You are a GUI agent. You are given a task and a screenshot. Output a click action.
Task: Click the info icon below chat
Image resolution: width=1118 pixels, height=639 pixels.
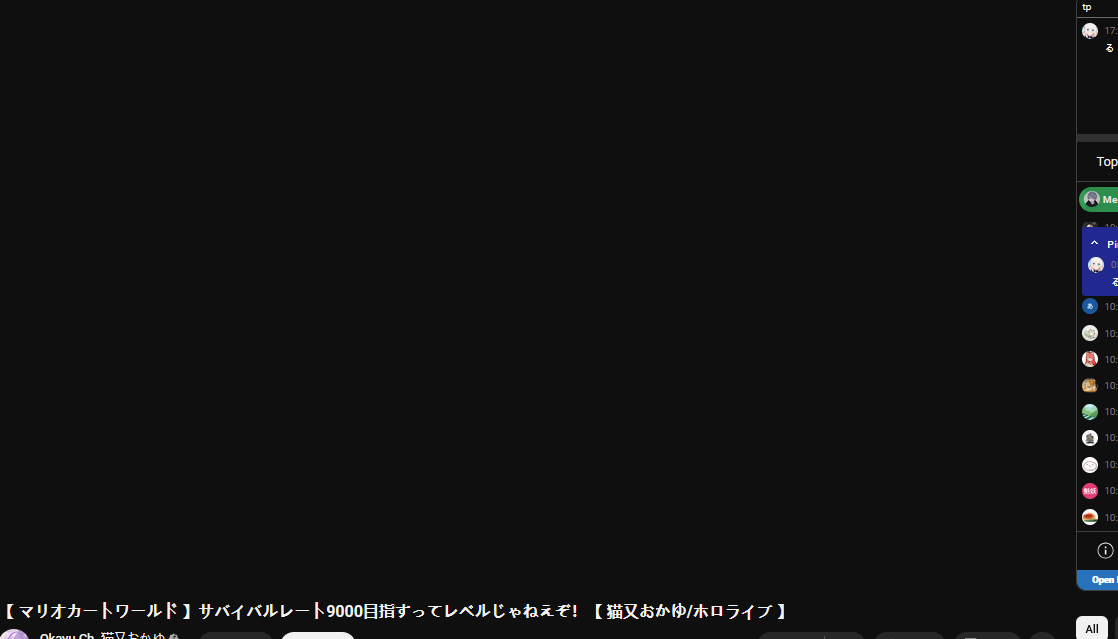[1105, 551]
